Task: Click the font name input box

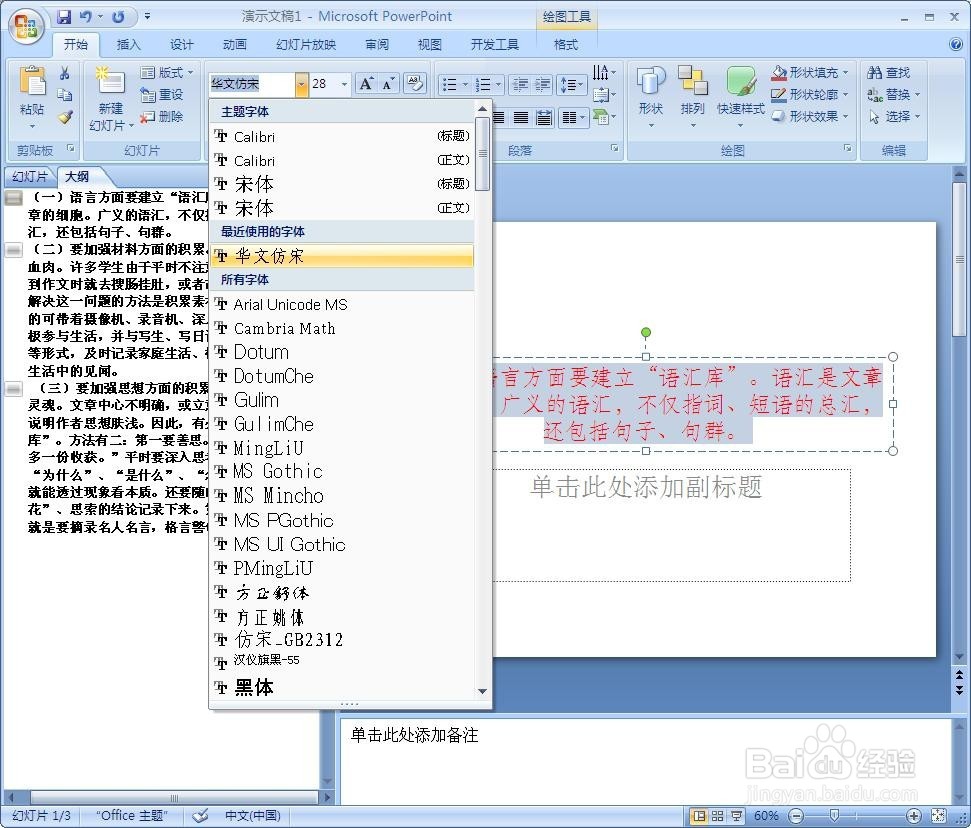Action: coord(251,84)
